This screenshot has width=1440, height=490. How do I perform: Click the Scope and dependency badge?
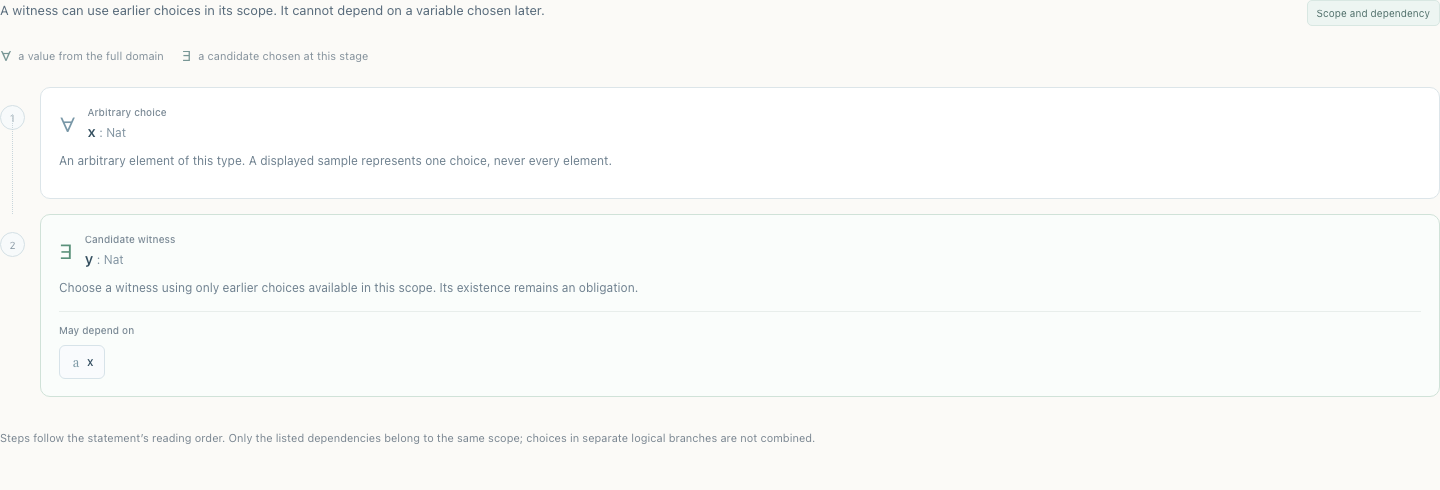pos(1372,13)
